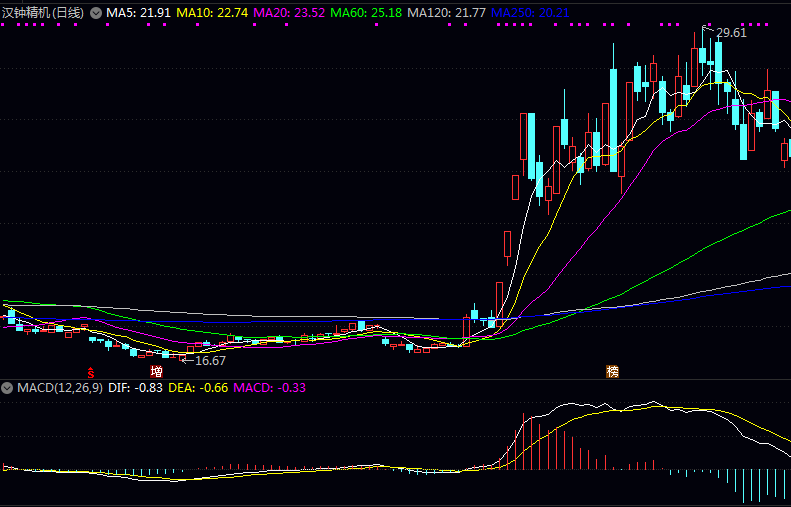Click the 增 event marker icon
The image size is (791, 507).
[x=156, y=371]
